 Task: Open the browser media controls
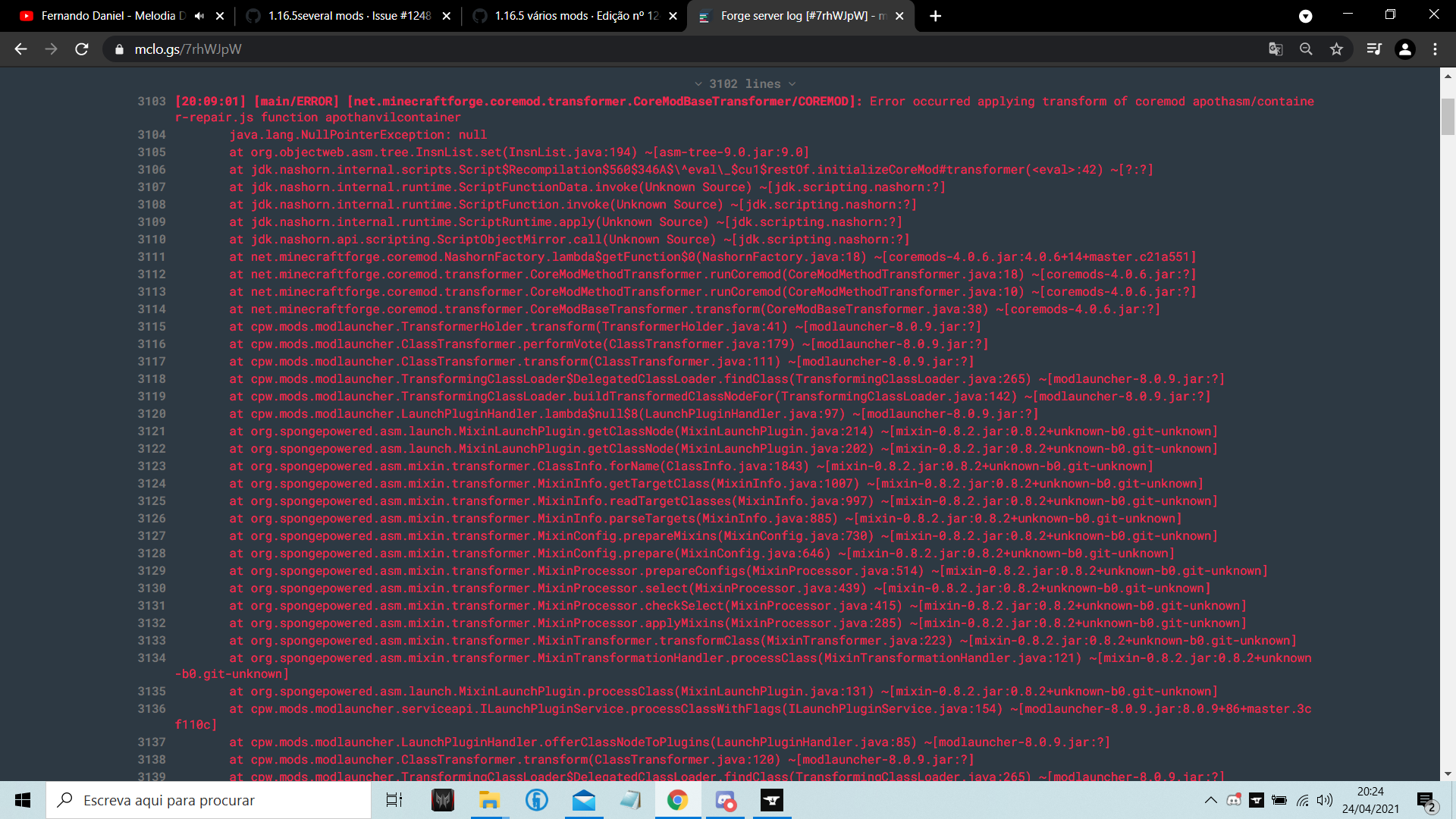point(1374,49)
